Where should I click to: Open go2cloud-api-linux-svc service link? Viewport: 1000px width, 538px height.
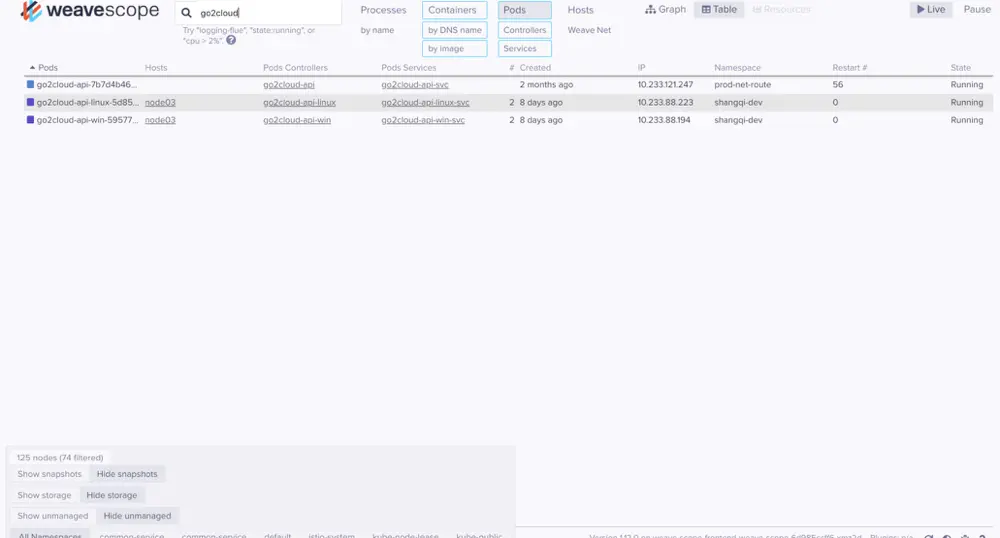(425, 102)
